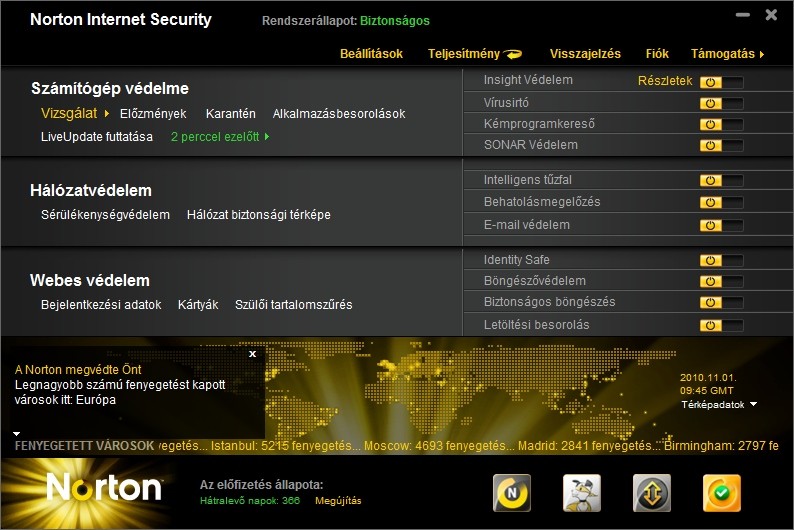Open Karantén quarantine link
The height and width of the screenshot is (530, 794).
pyautogui.click(x=230, y=113)
